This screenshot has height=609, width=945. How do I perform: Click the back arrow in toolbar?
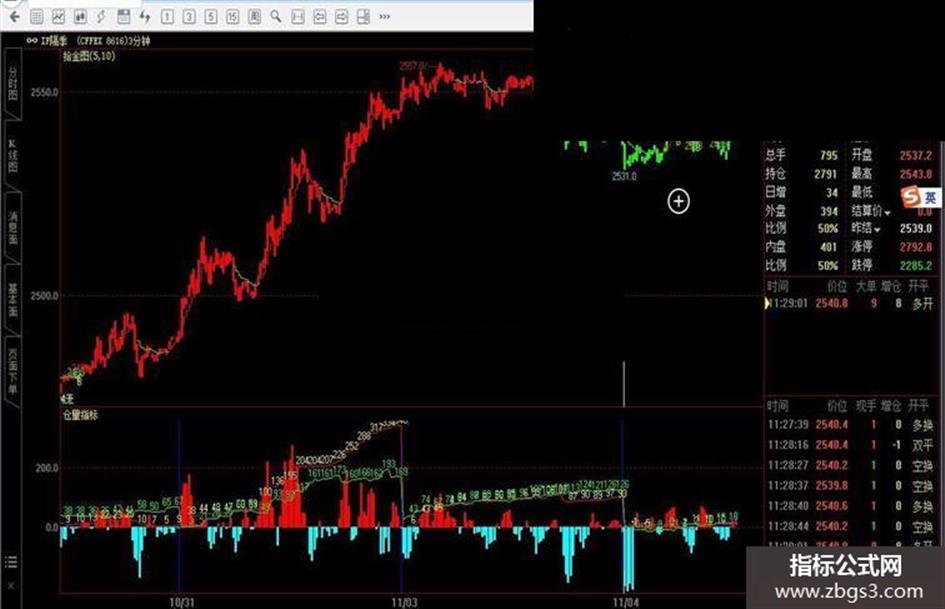14,16
